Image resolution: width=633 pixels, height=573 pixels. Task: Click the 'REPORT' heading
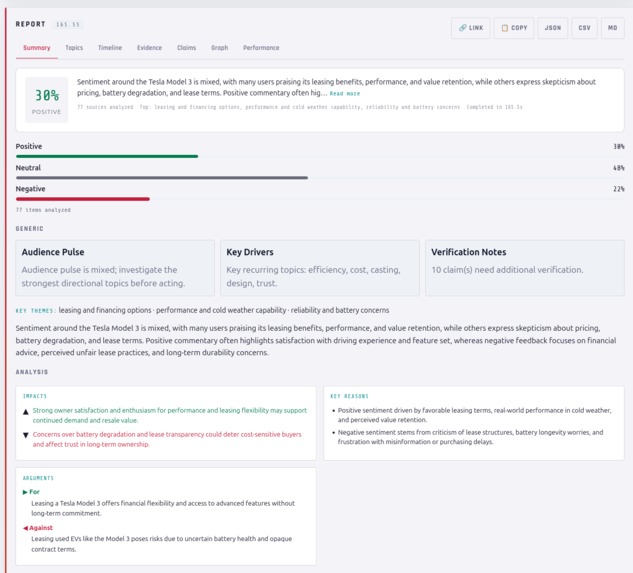coord(30,24)
